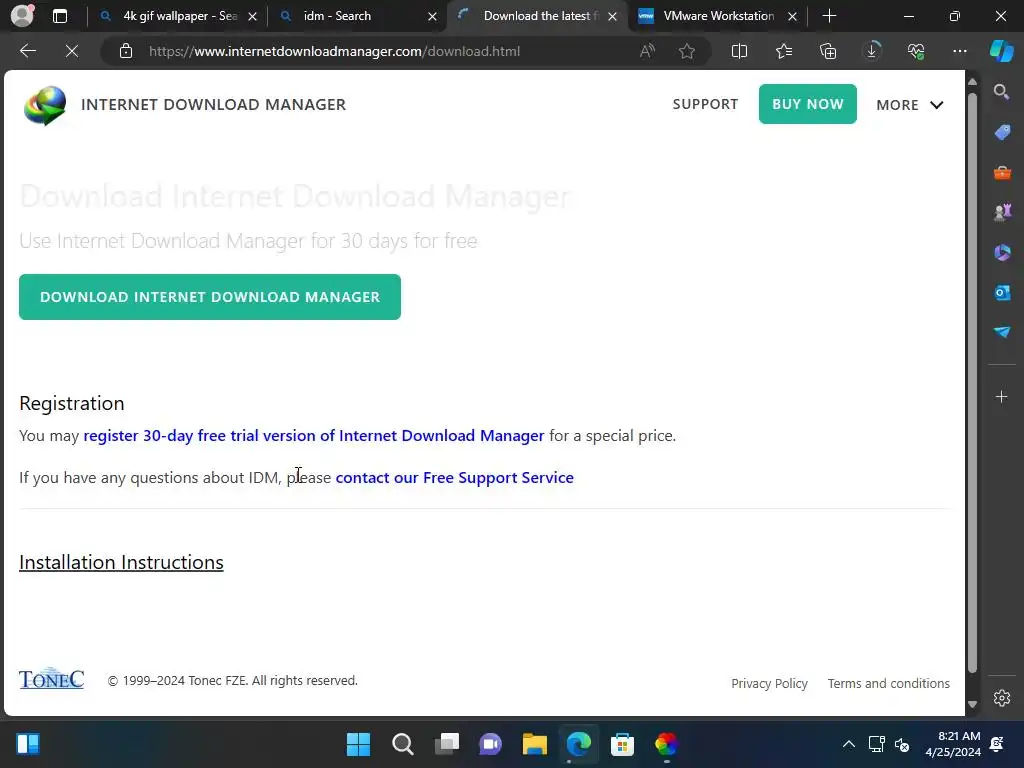The height and width of the screenshot is (768, 1024).
Task: Click the IDM logo in page header
Action: click(x=45, y=105)
